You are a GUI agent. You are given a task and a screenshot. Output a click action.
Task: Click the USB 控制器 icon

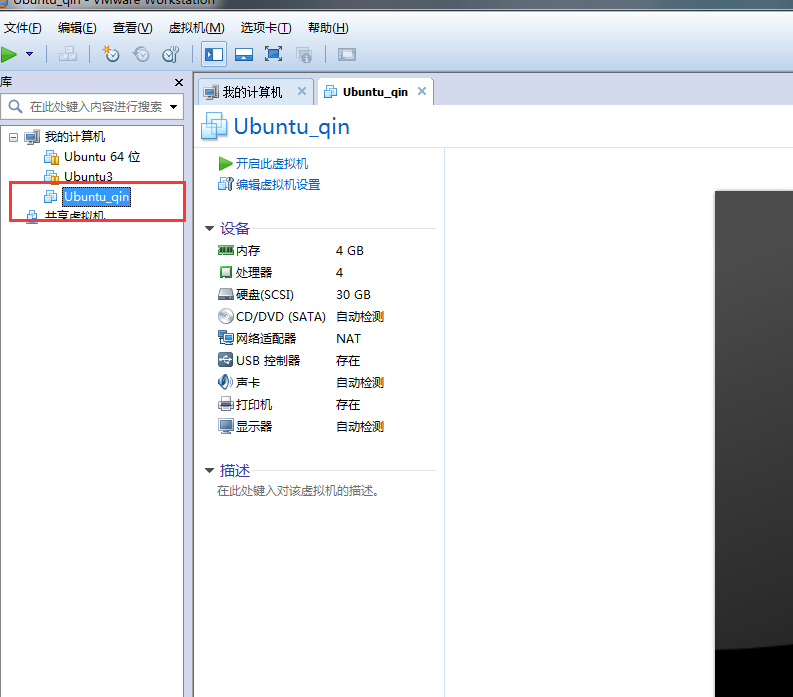(x=226, y=360)
